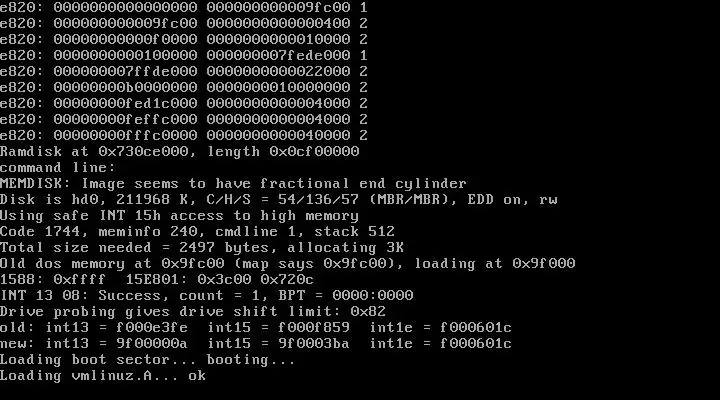This screenshot has height=400, width=720.
Task: Click the 'Old dos memory at 0x9fc00' line
Action: tap(287, 263)
